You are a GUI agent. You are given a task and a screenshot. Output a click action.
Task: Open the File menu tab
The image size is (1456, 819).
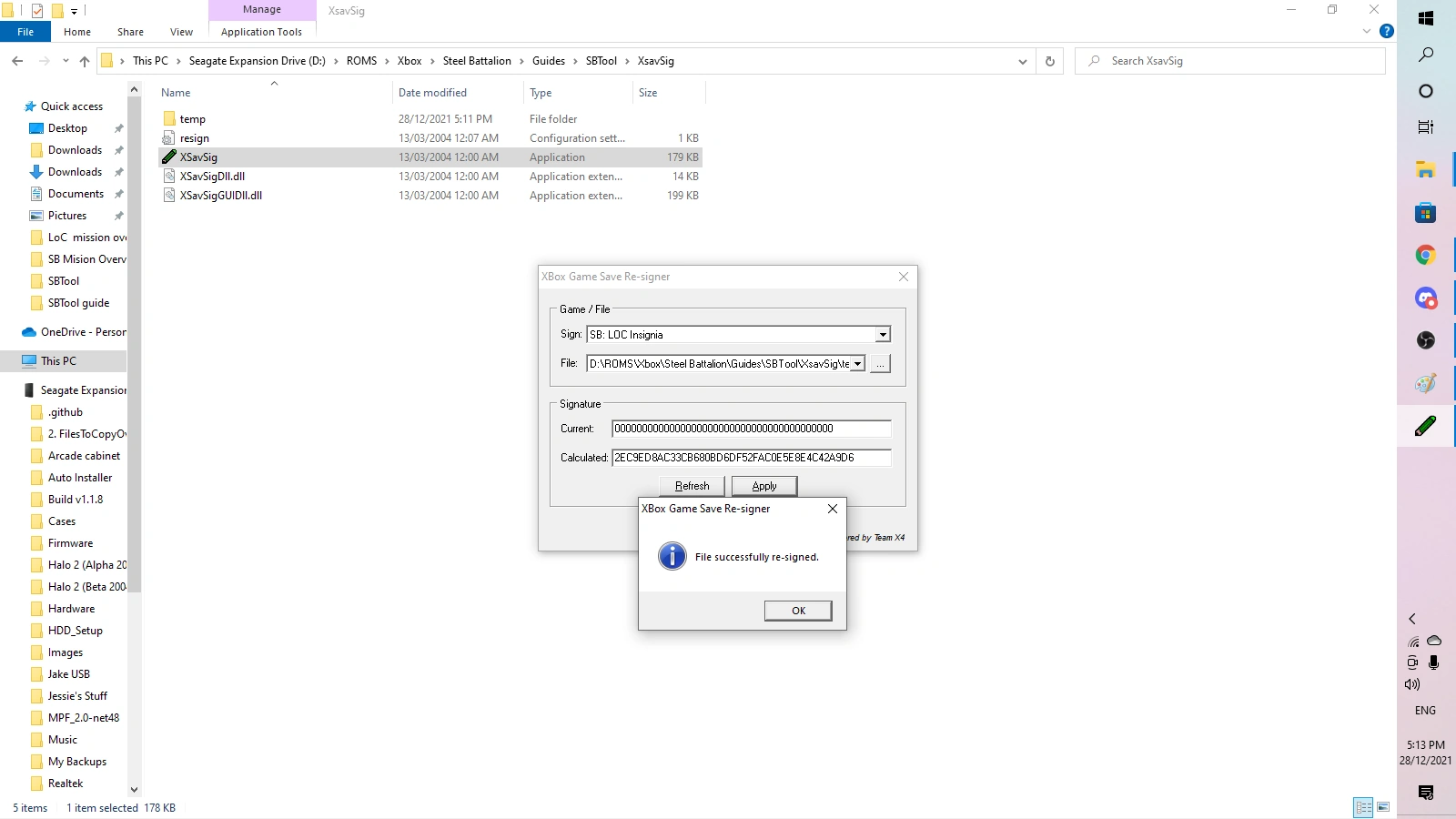coord(25,32)
